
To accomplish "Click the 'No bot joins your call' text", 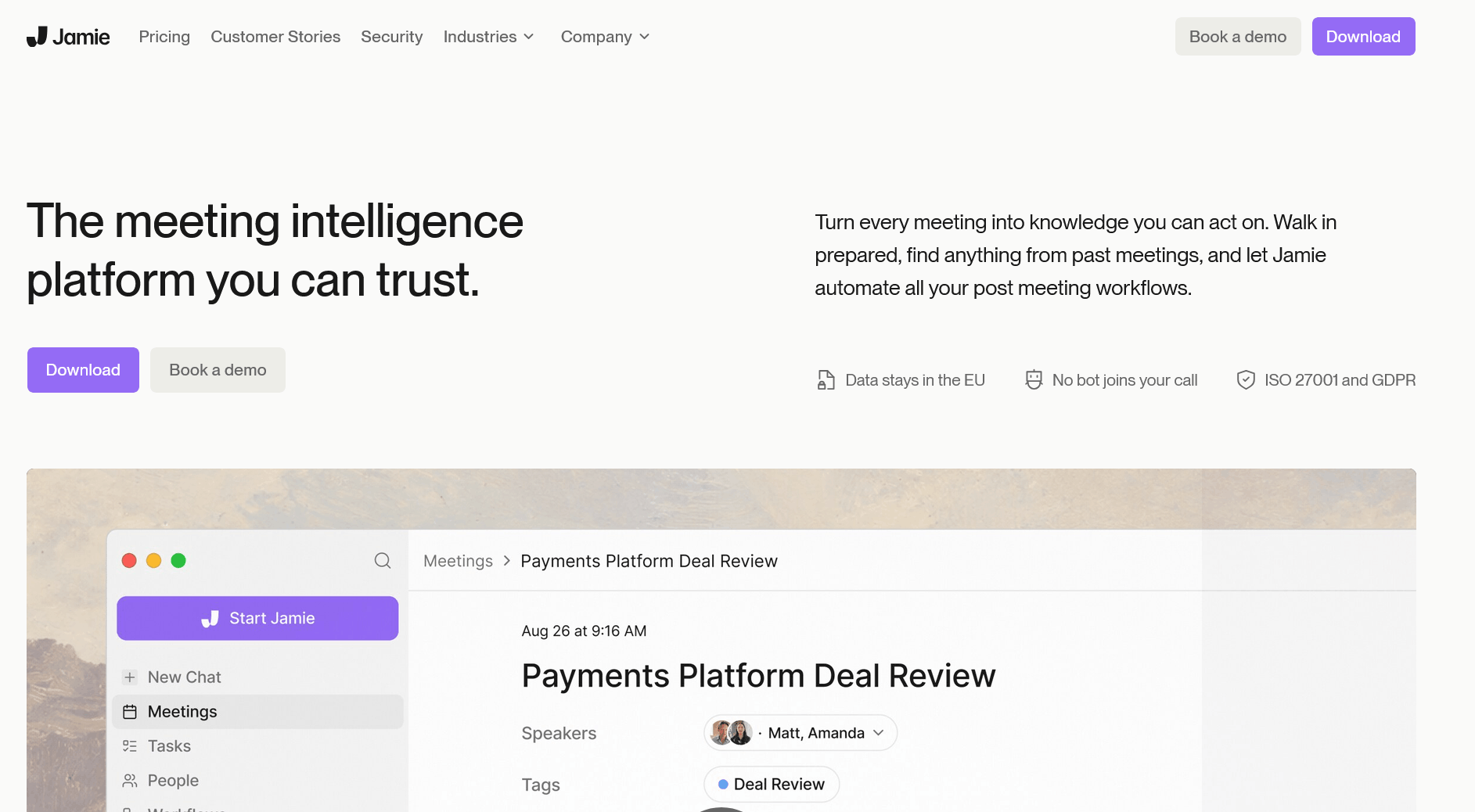I will 1124,380.
